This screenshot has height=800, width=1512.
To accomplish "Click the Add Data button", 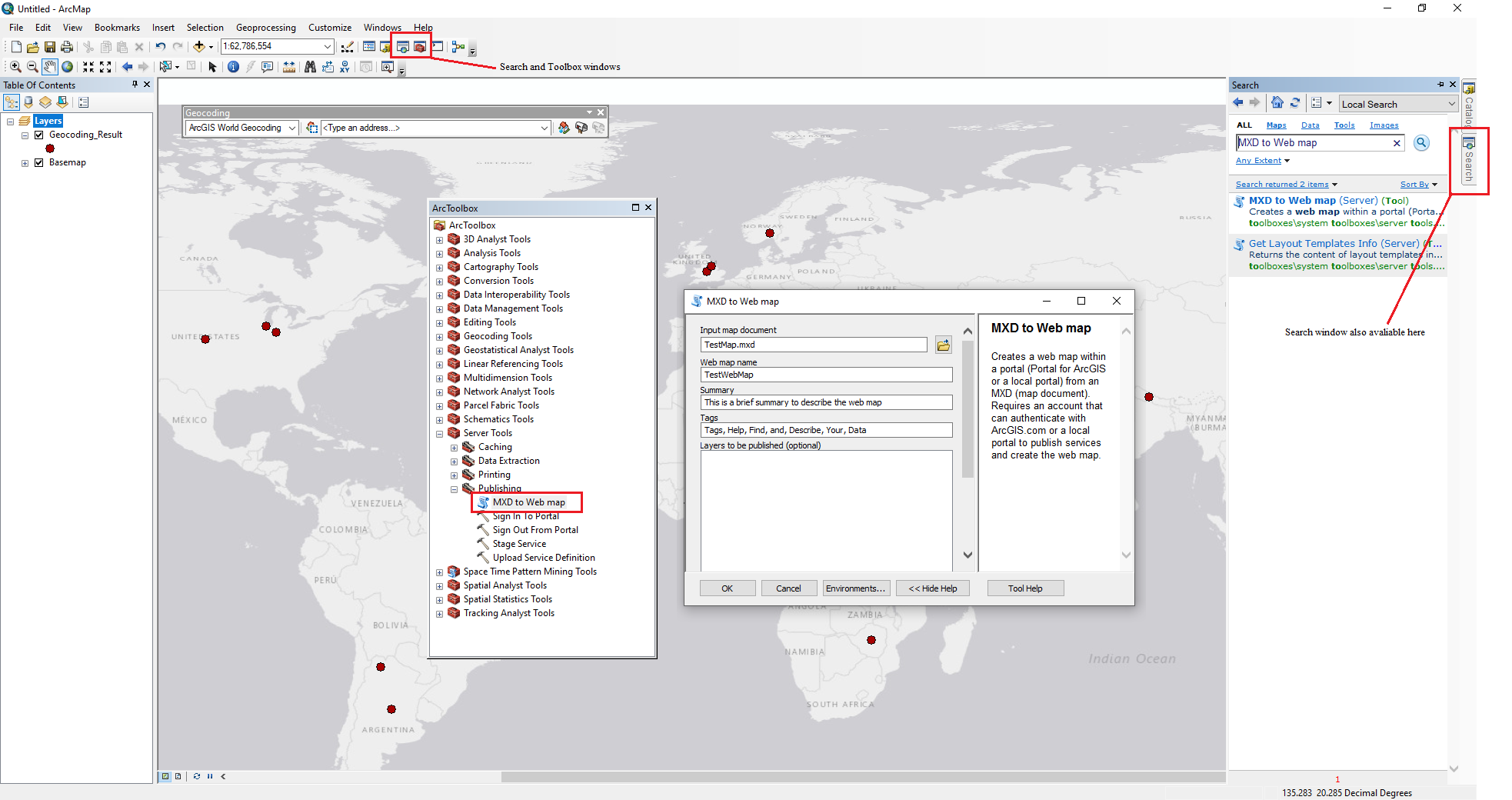I will pos(199,47).
